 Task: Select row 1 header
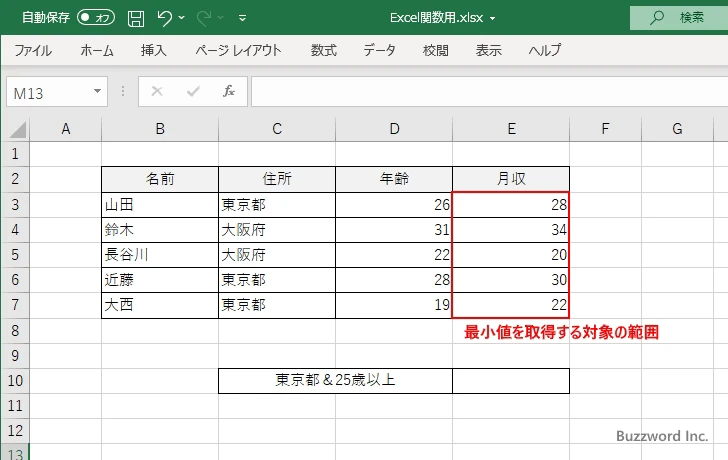pos(15,154)
